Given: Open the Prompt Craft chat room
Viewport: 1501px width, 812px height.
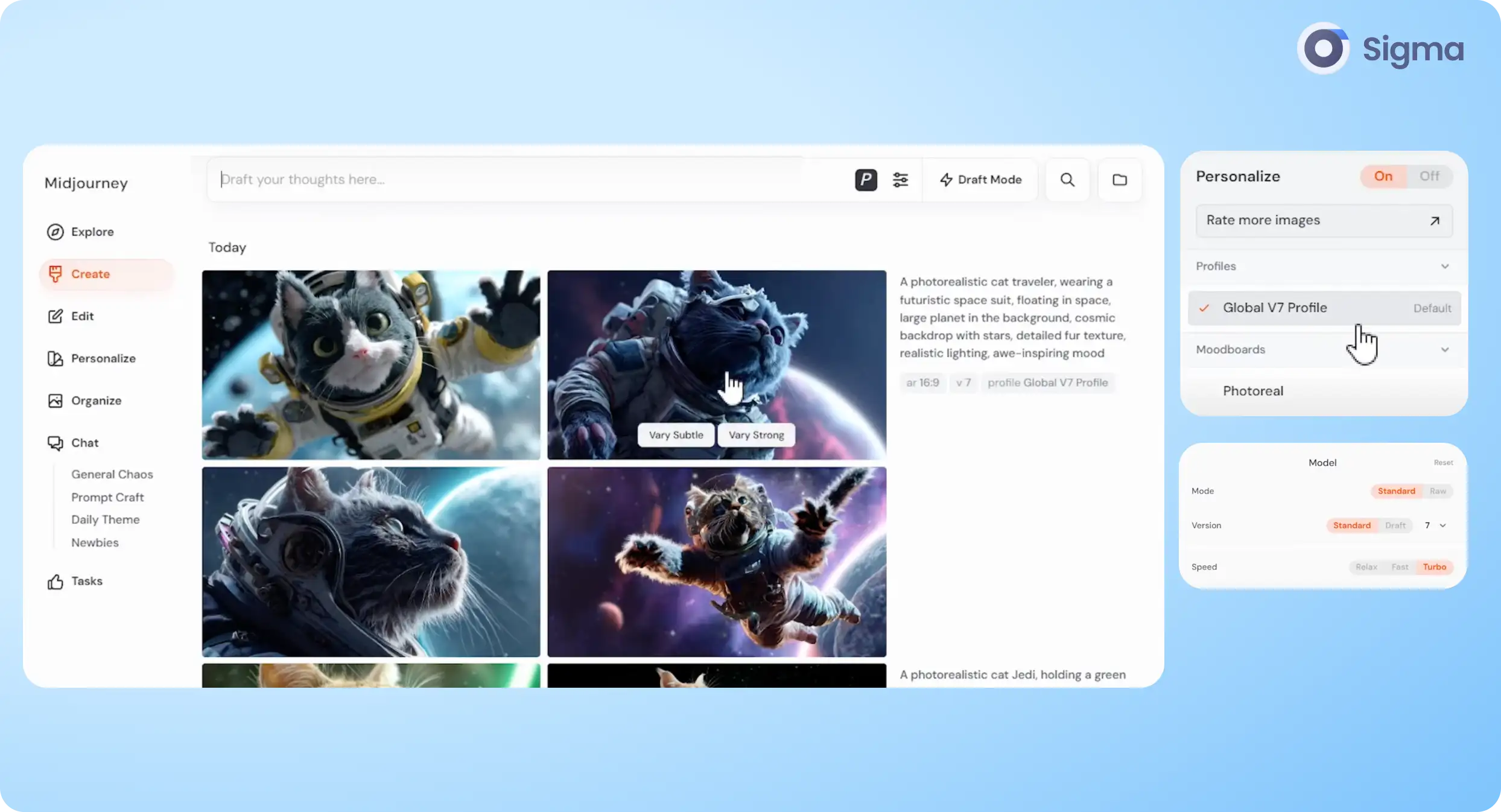Looking at the screenshot, I should point(107,497).
